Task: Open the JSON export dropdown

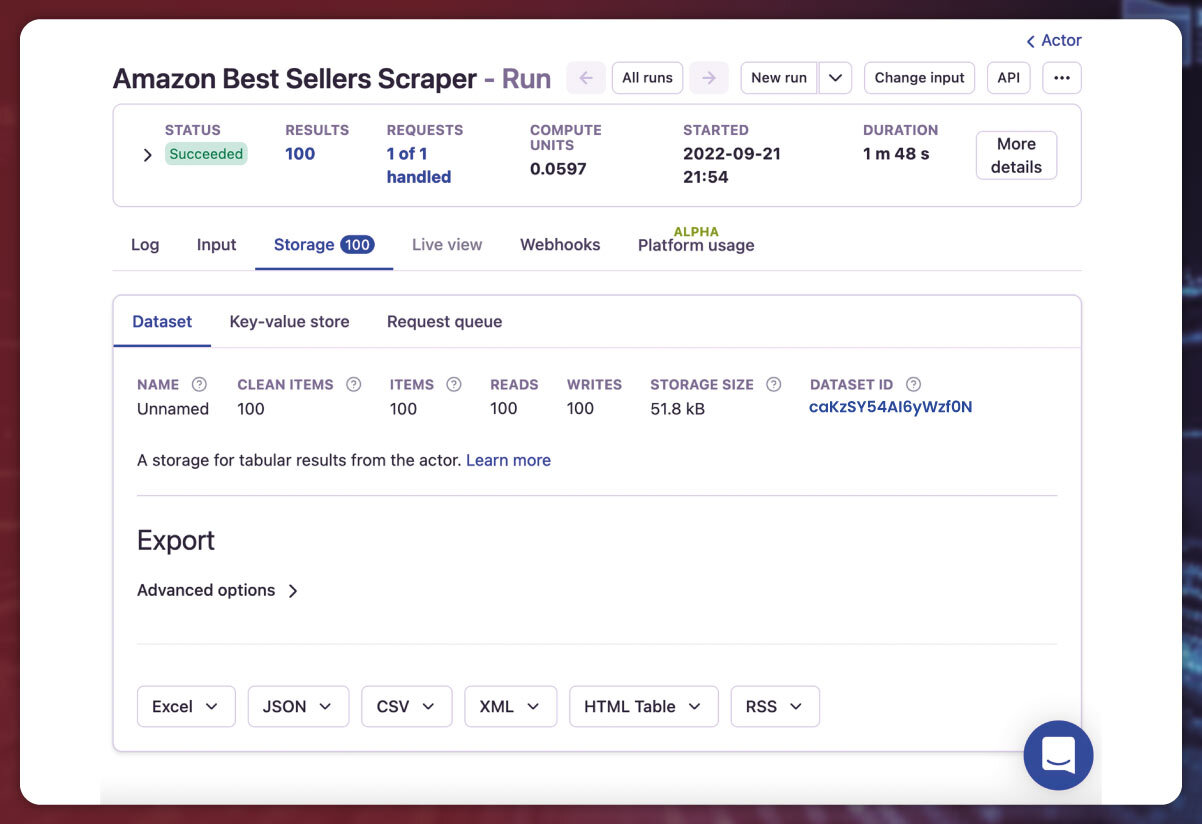Action: point(298,706)
